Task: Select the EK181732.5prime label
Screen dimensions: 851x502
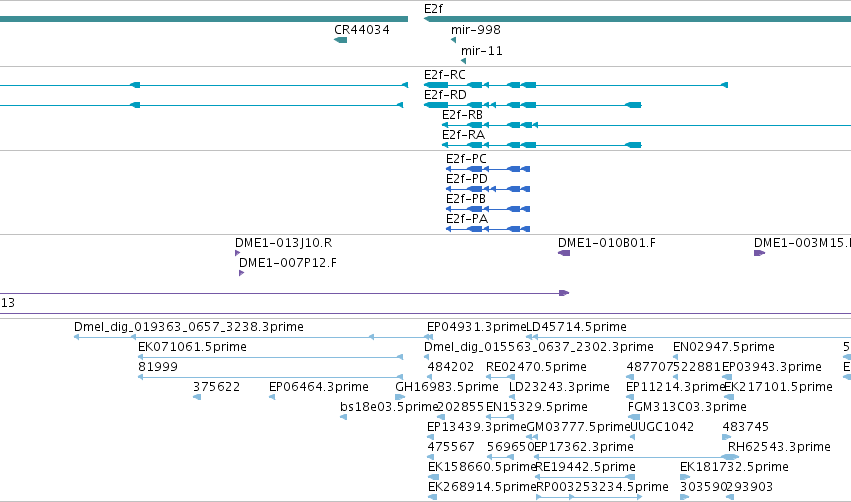Action: click(x=734, y=468)
